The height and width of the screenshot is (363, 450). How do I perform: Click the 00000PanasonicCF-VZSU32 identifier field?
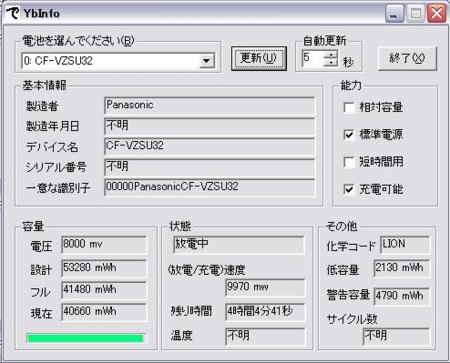pyautogui.click(x=209, y=187)
